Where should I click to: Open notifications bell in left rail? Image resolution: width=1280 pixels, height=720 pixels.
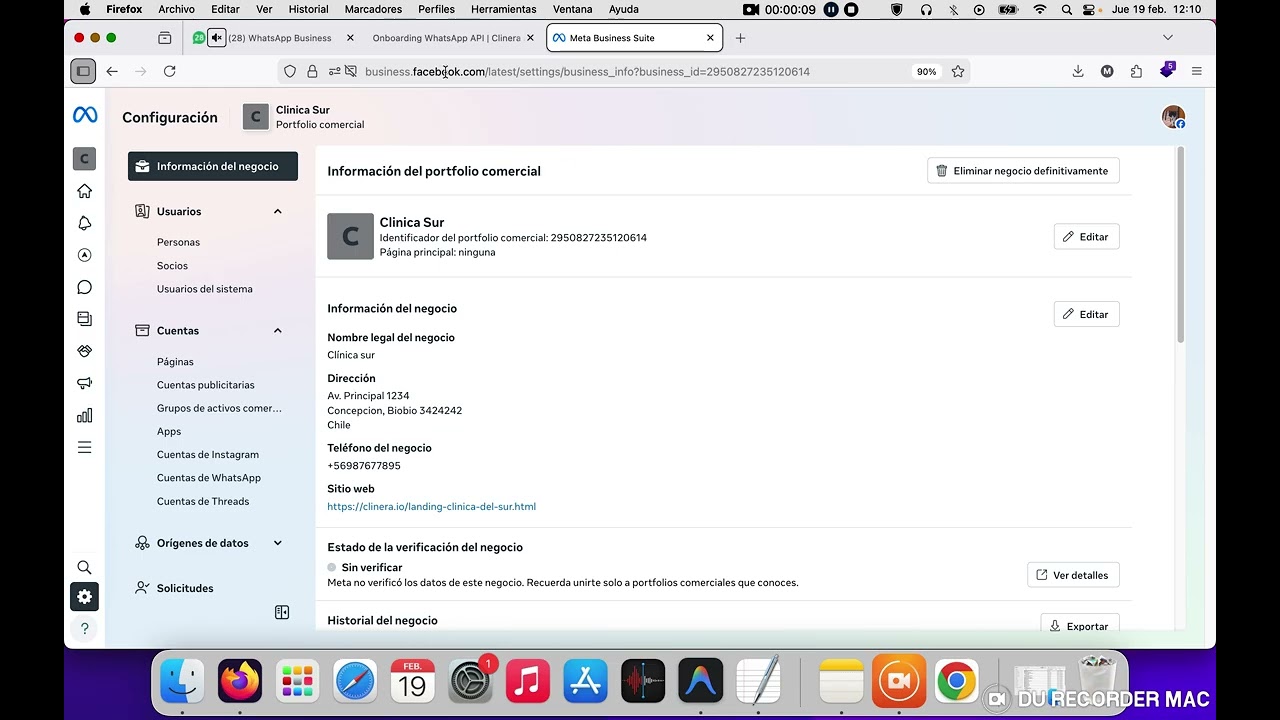pos(85,223)
